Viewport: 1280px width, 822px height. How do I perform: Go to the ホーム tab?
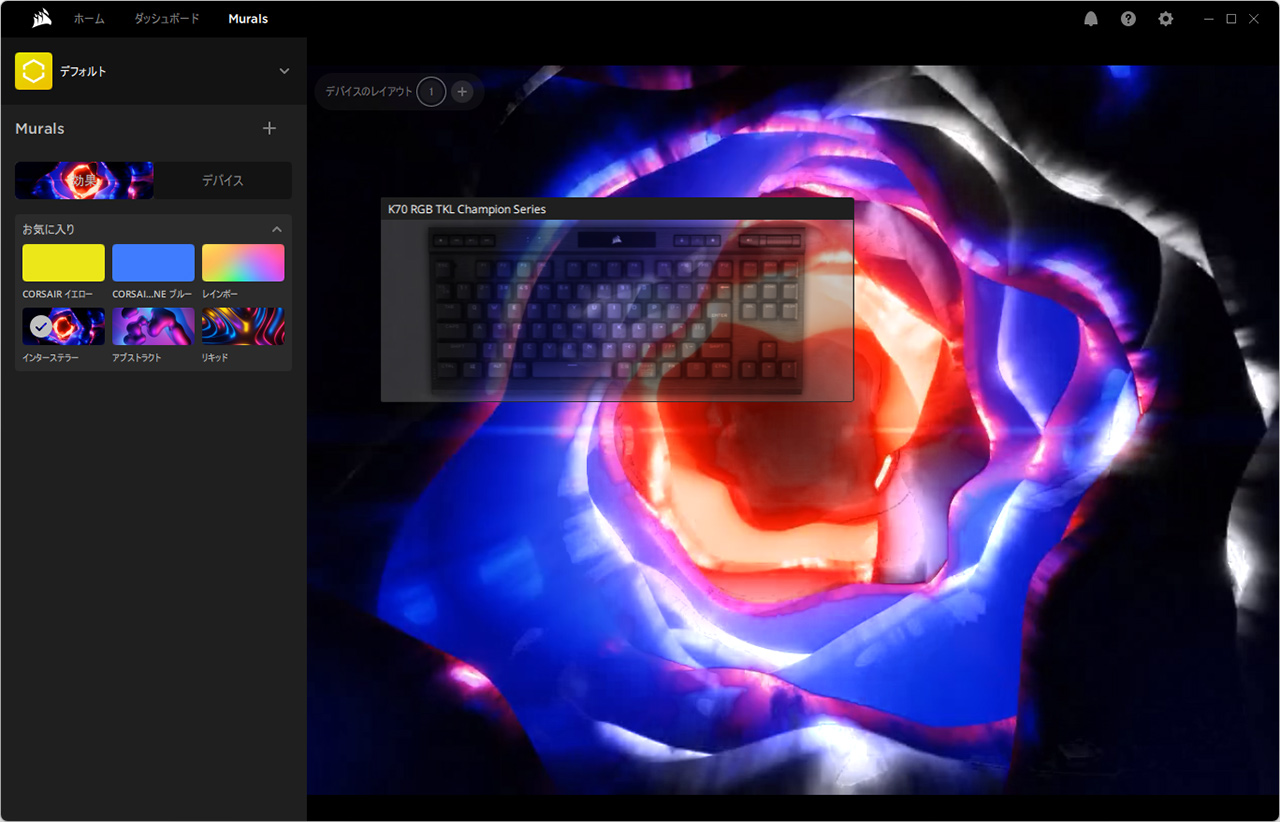pos(89,19)
